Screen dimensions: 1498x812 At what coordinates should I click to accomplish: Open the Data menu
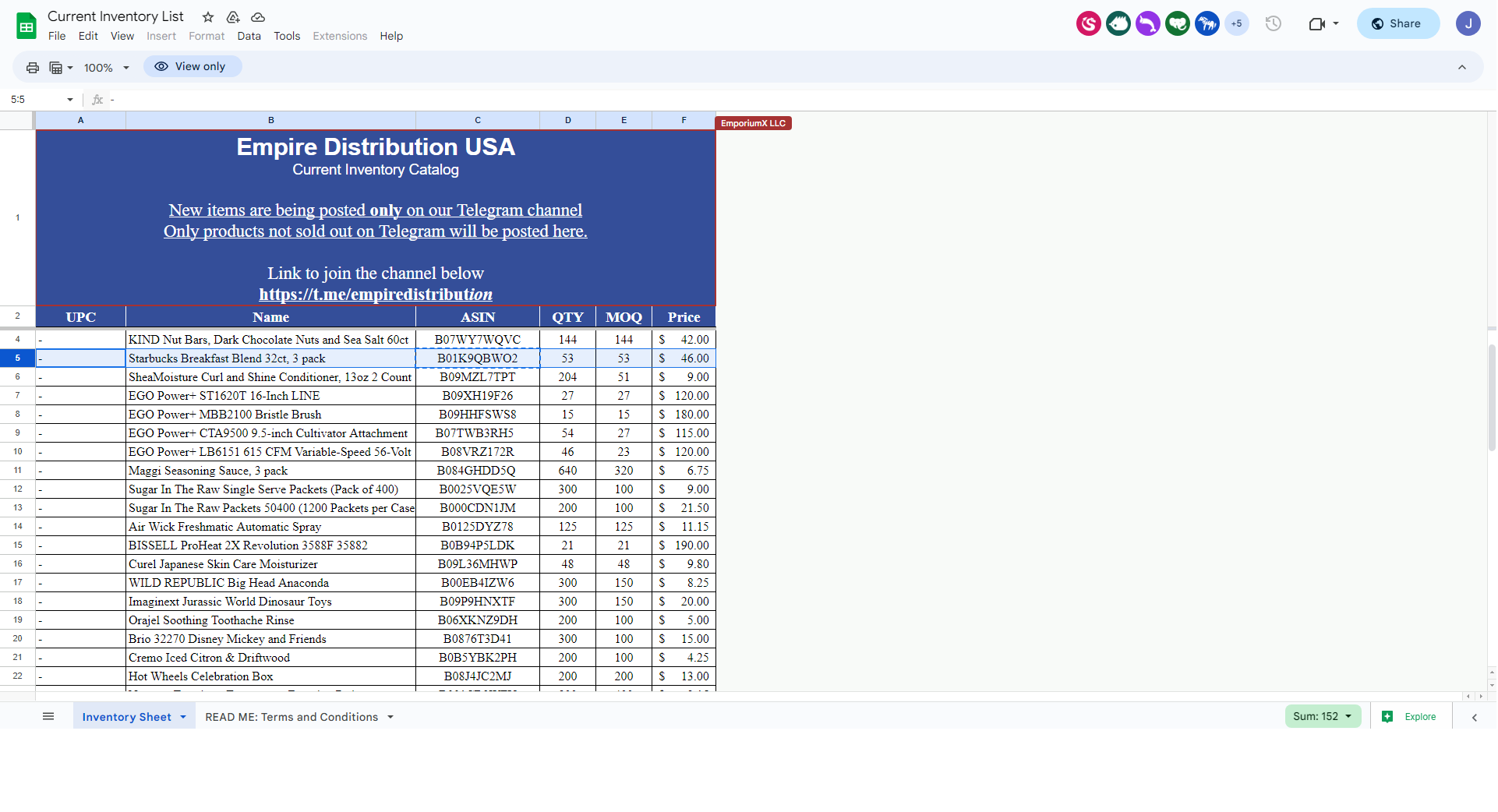(x=249, y=37)
